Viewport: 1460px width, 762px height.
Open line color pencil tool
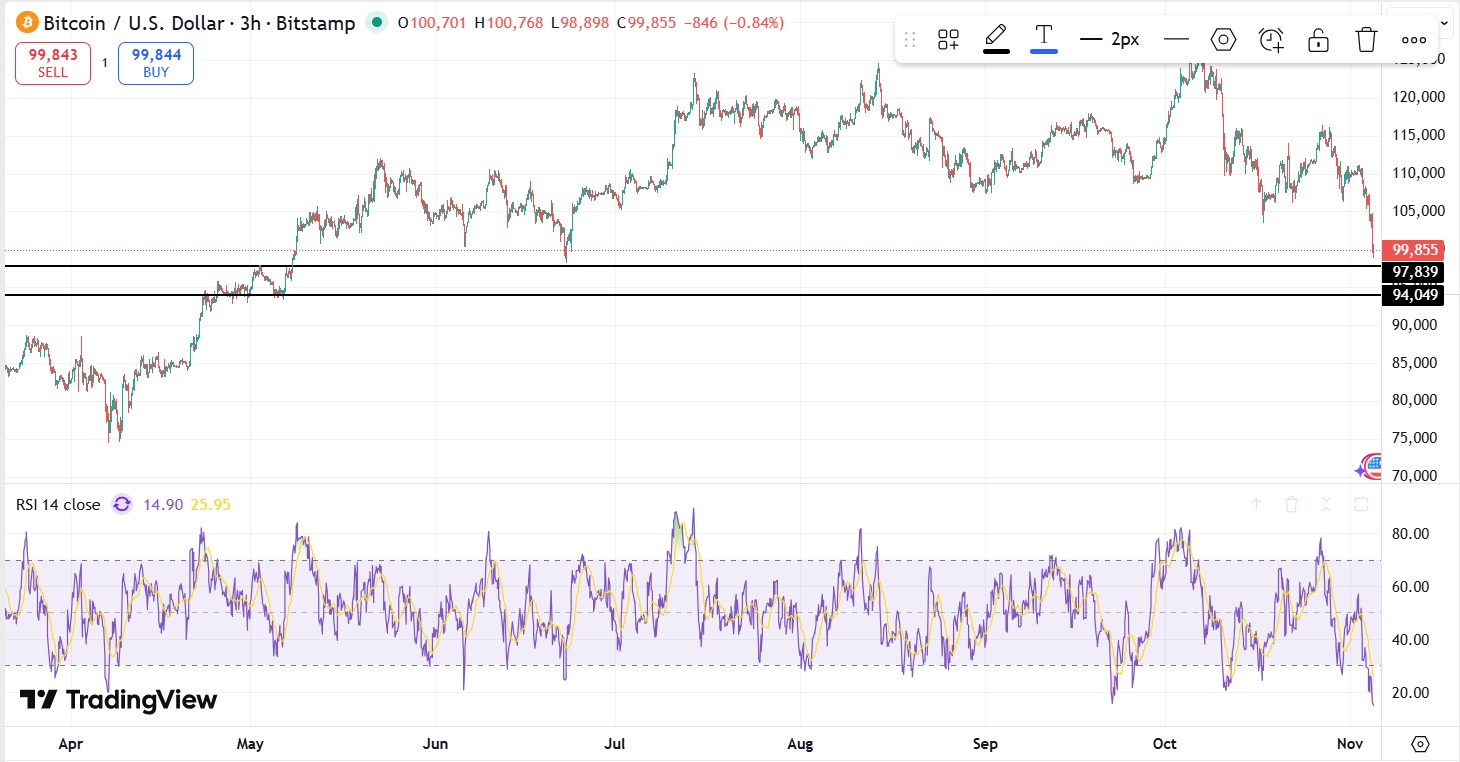pyautogui.click(x=995, y=39)
